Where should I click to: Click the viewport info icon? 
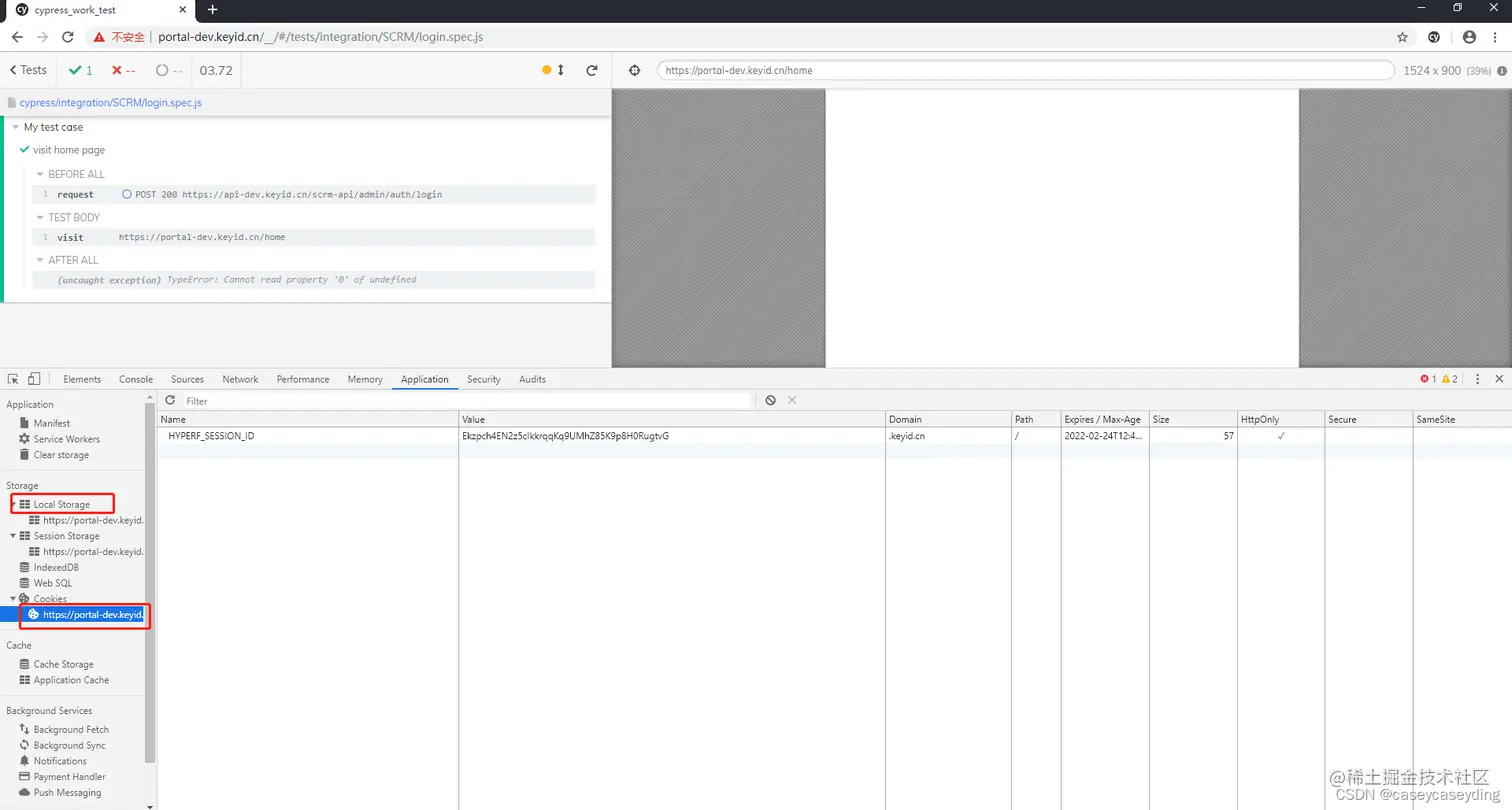tap(1501, 71)
